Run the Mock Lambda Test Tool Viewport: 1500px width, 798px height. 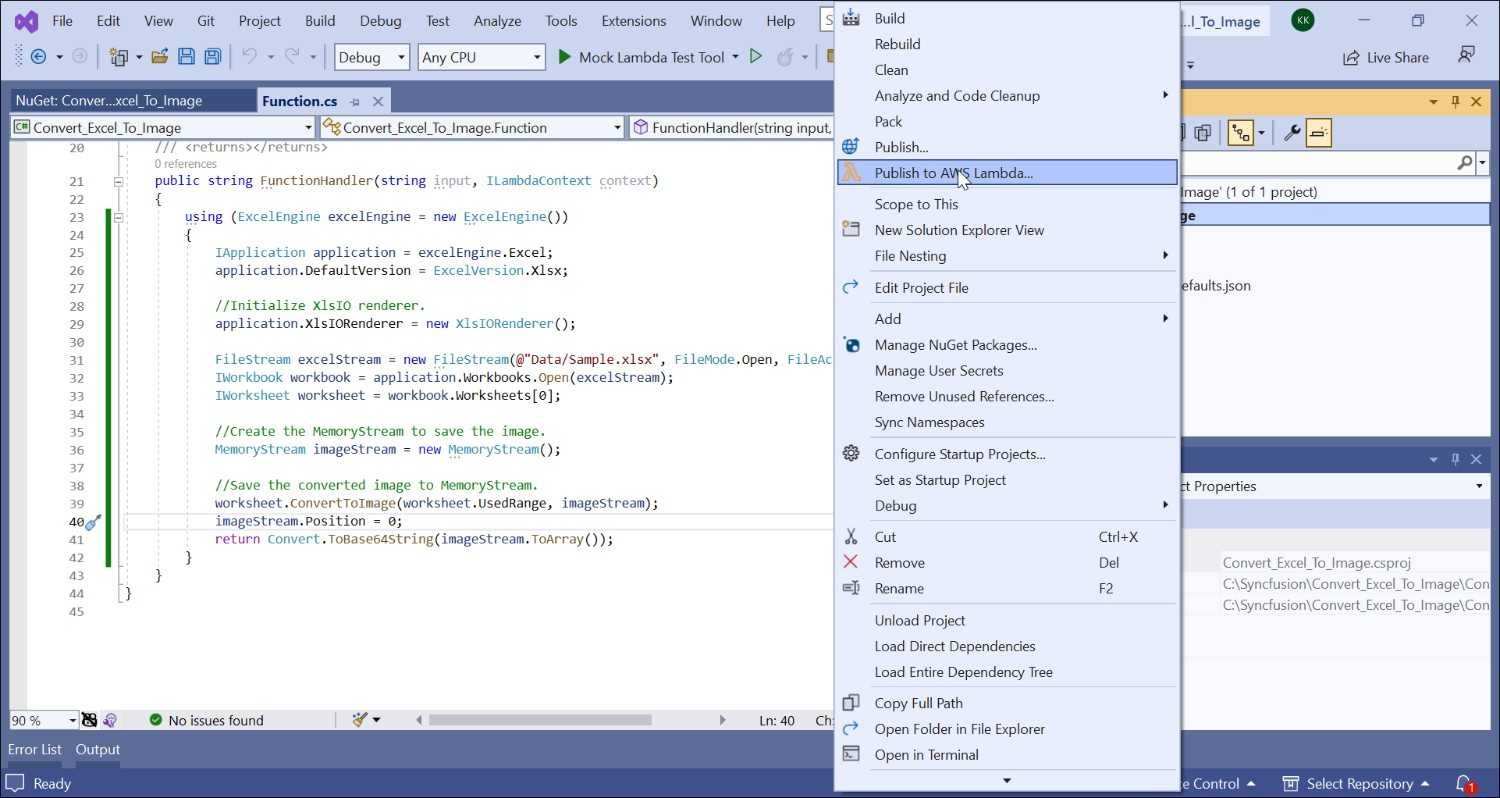tap(641, 57)
